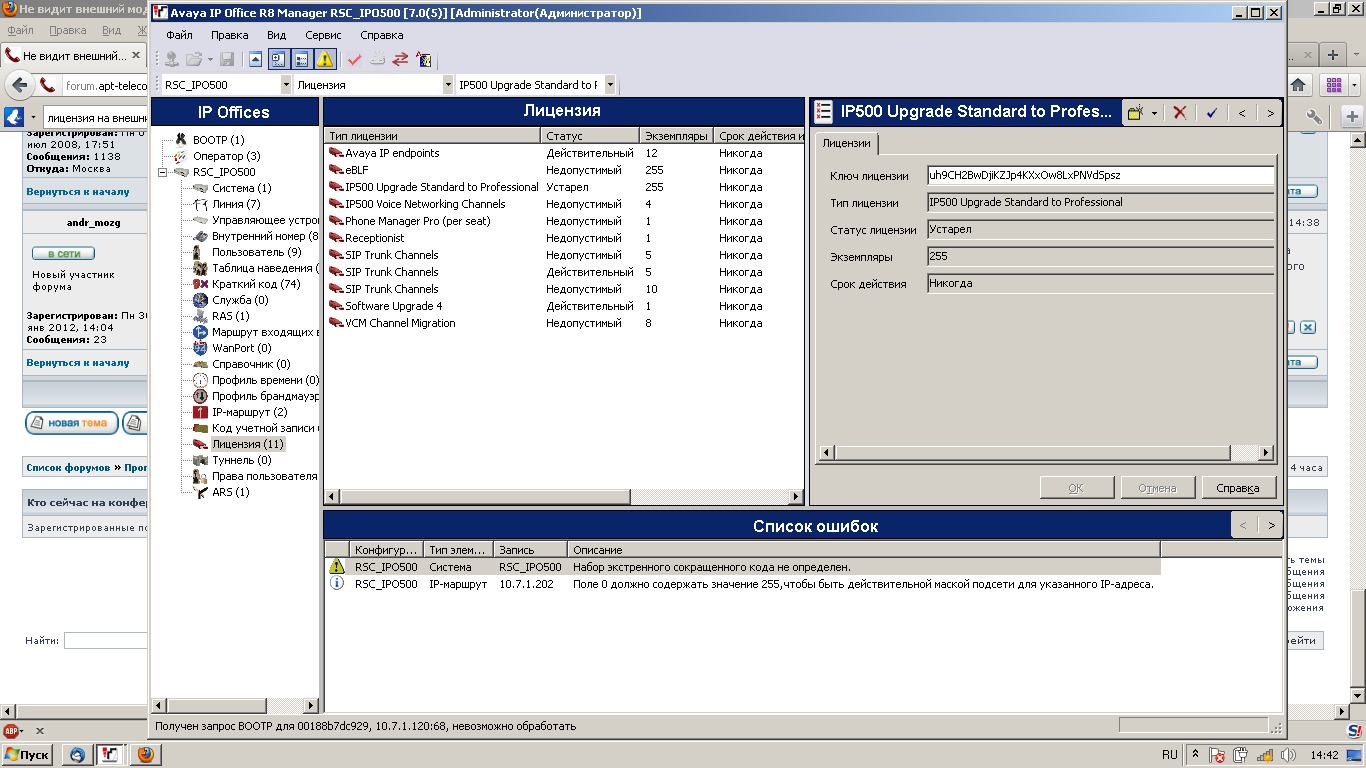Viewport: 1366px width, 768px height.
Task: Open the Лицензия category dropdown
Action: (x=447, y=85)
